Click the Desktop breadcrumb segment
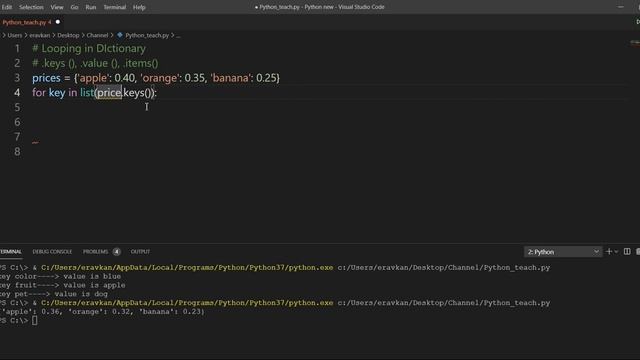Screen dimensions: 640x360 coord(68,36)
